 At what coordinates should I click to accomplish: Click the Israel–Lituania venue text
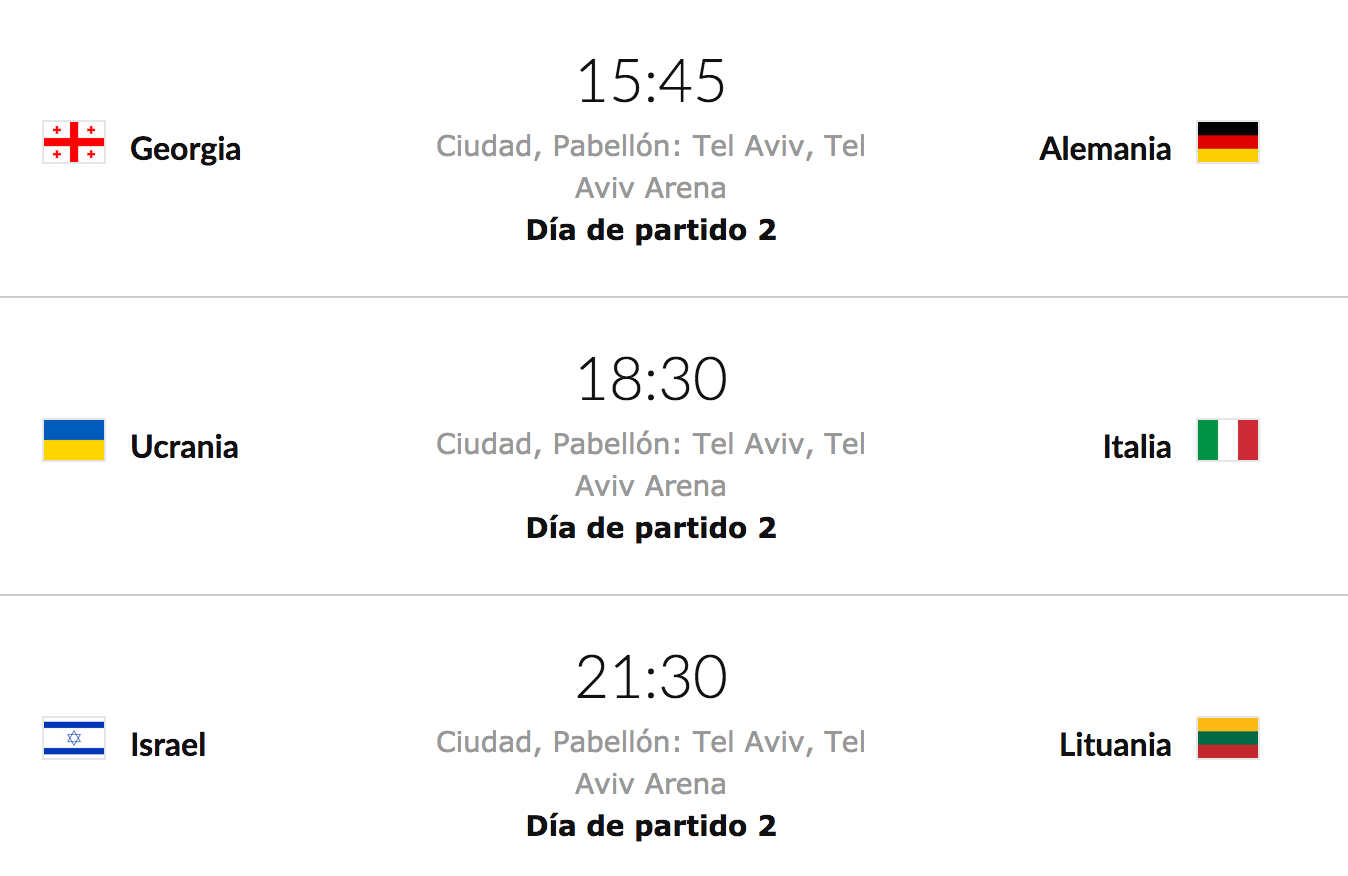651,763
